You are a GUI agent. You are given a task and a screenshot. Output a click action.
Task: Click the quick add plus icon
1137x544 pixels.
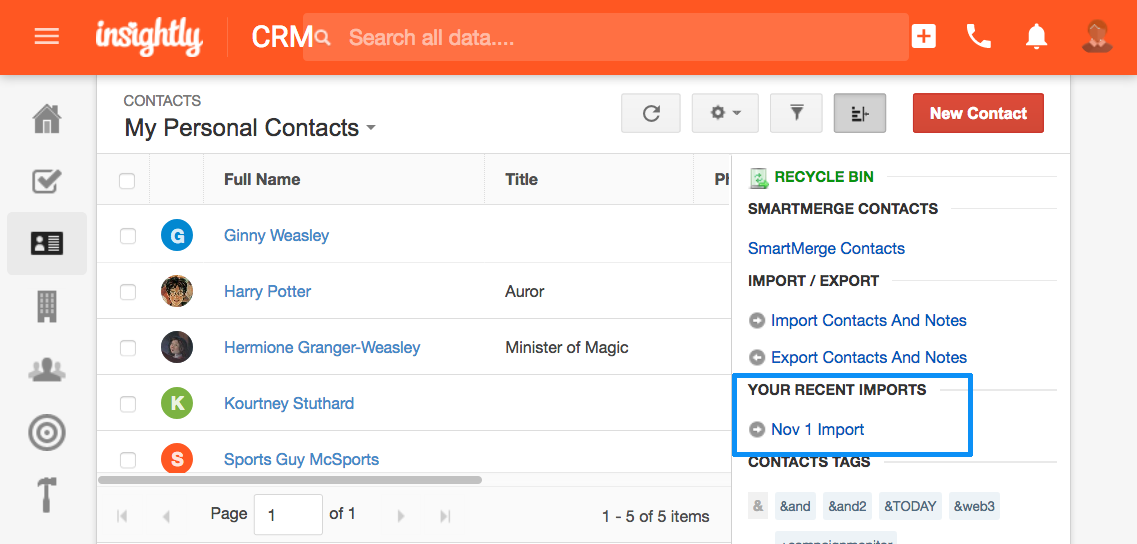coord(924,36)
